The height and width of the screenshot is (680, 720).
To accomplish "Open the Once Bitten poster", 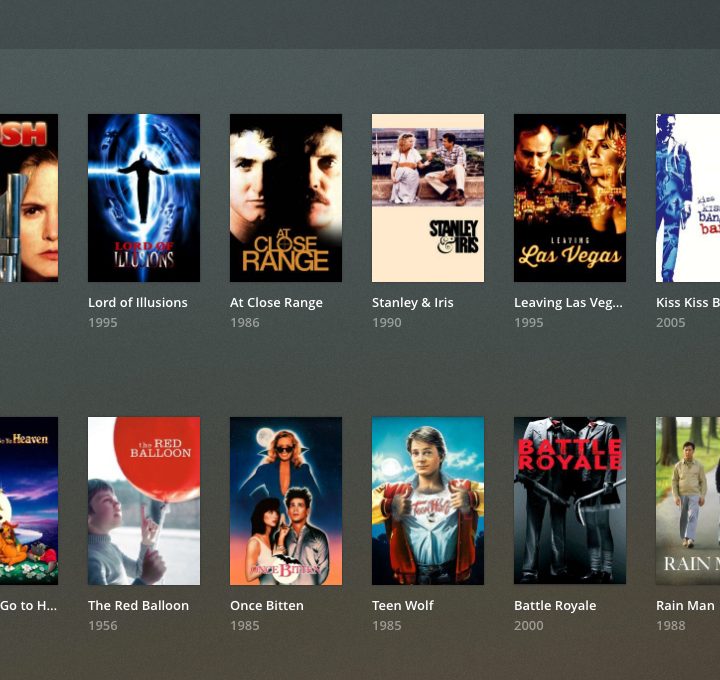I will click(286, 501).
